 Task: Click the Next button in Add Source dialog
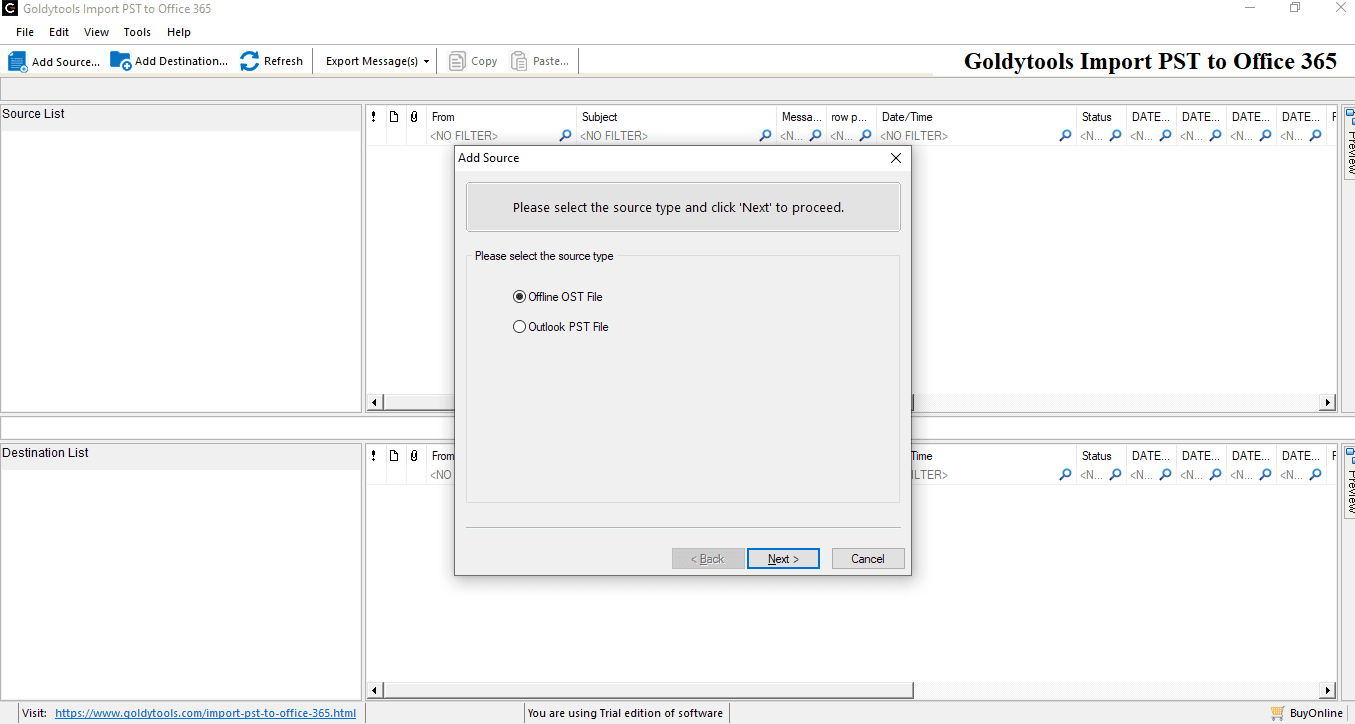(x=783, y=558)
